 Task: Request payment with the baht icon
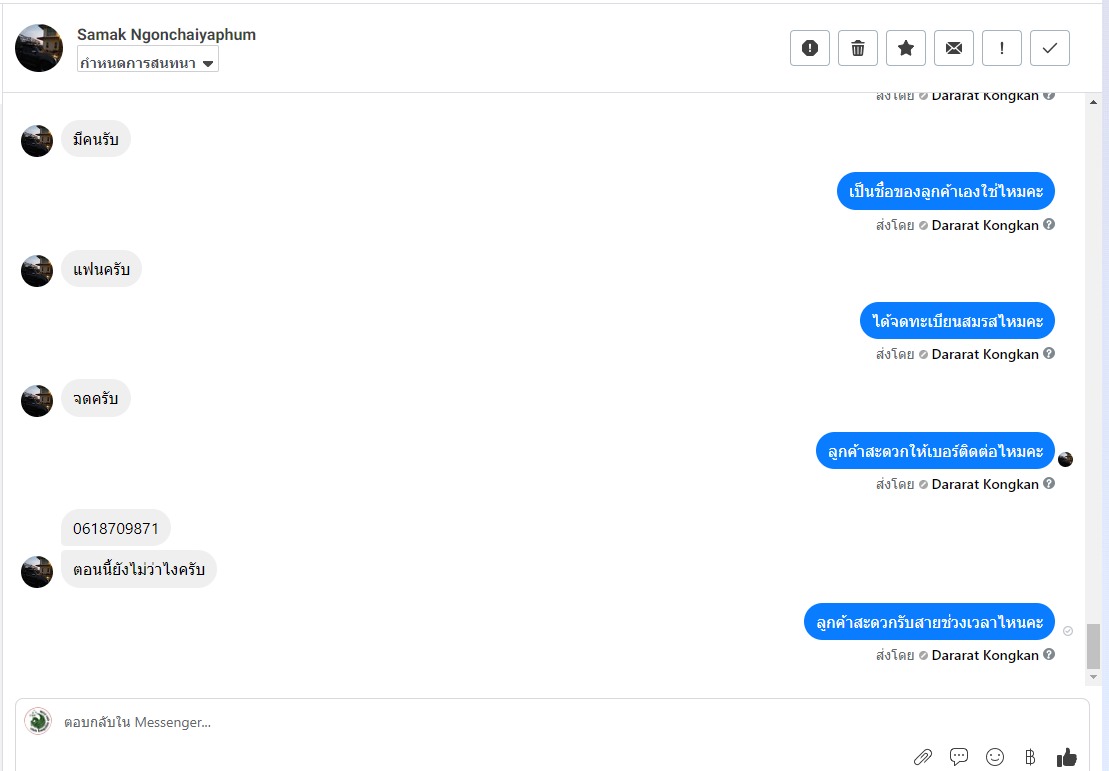[x=1030, y=757]
